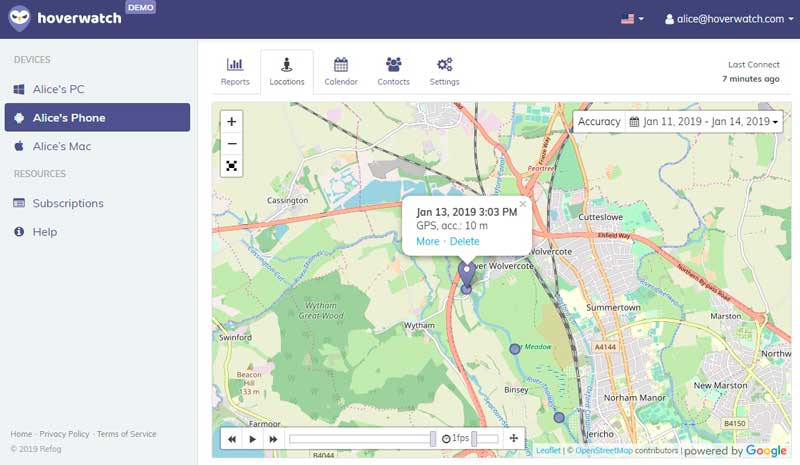Screen dimensions: 800x465
Task: Close the location popup
Action: coord(522,204)
